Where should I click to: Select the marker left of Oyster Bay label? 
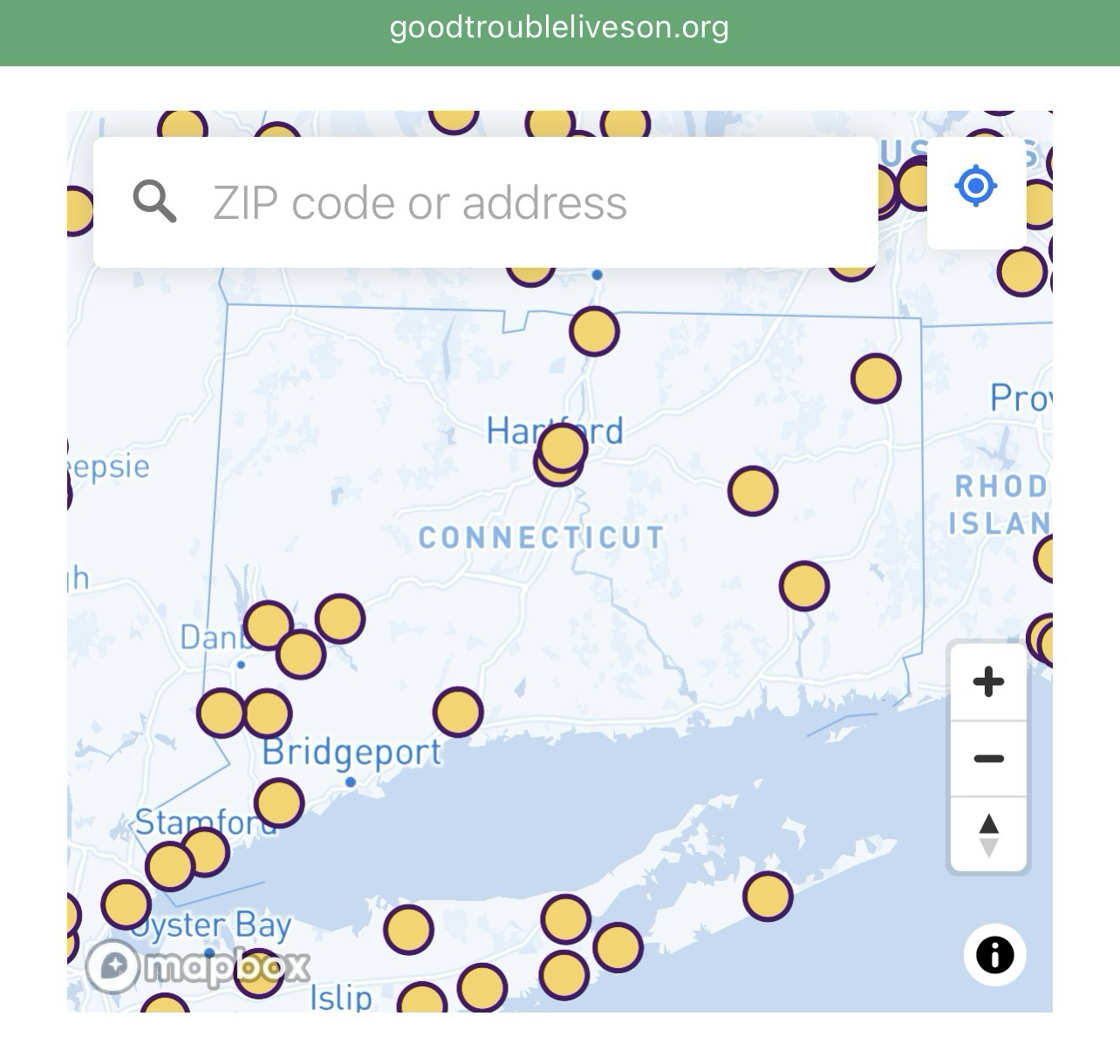tap(126, 904)
